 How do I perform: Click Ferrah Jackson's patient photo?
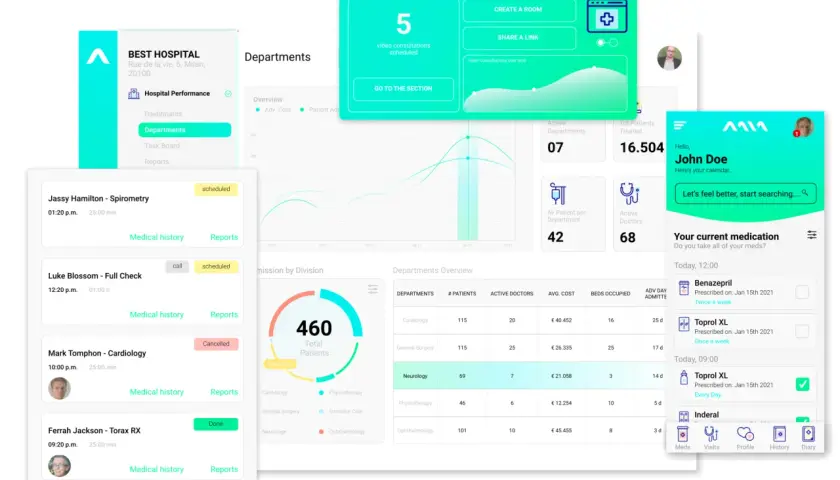[x=59, y=466]
